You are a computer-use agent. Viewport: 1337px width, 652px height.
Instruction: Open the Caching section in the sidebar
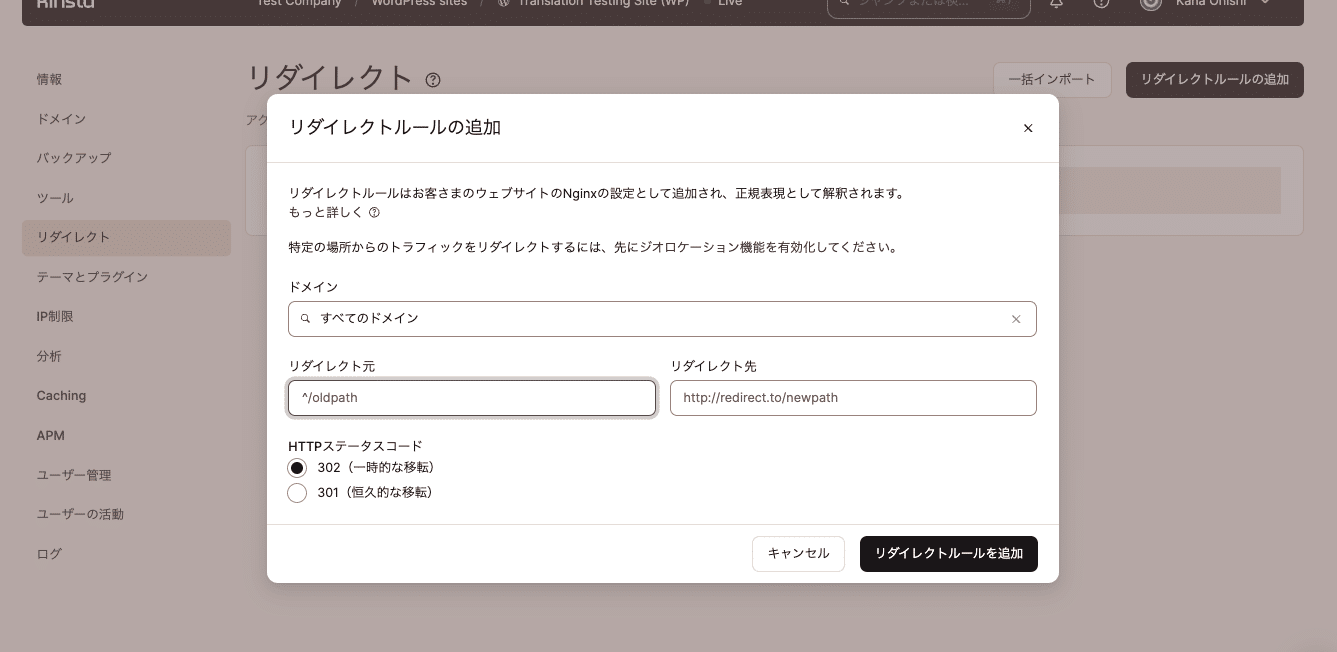tap(61, 395)
